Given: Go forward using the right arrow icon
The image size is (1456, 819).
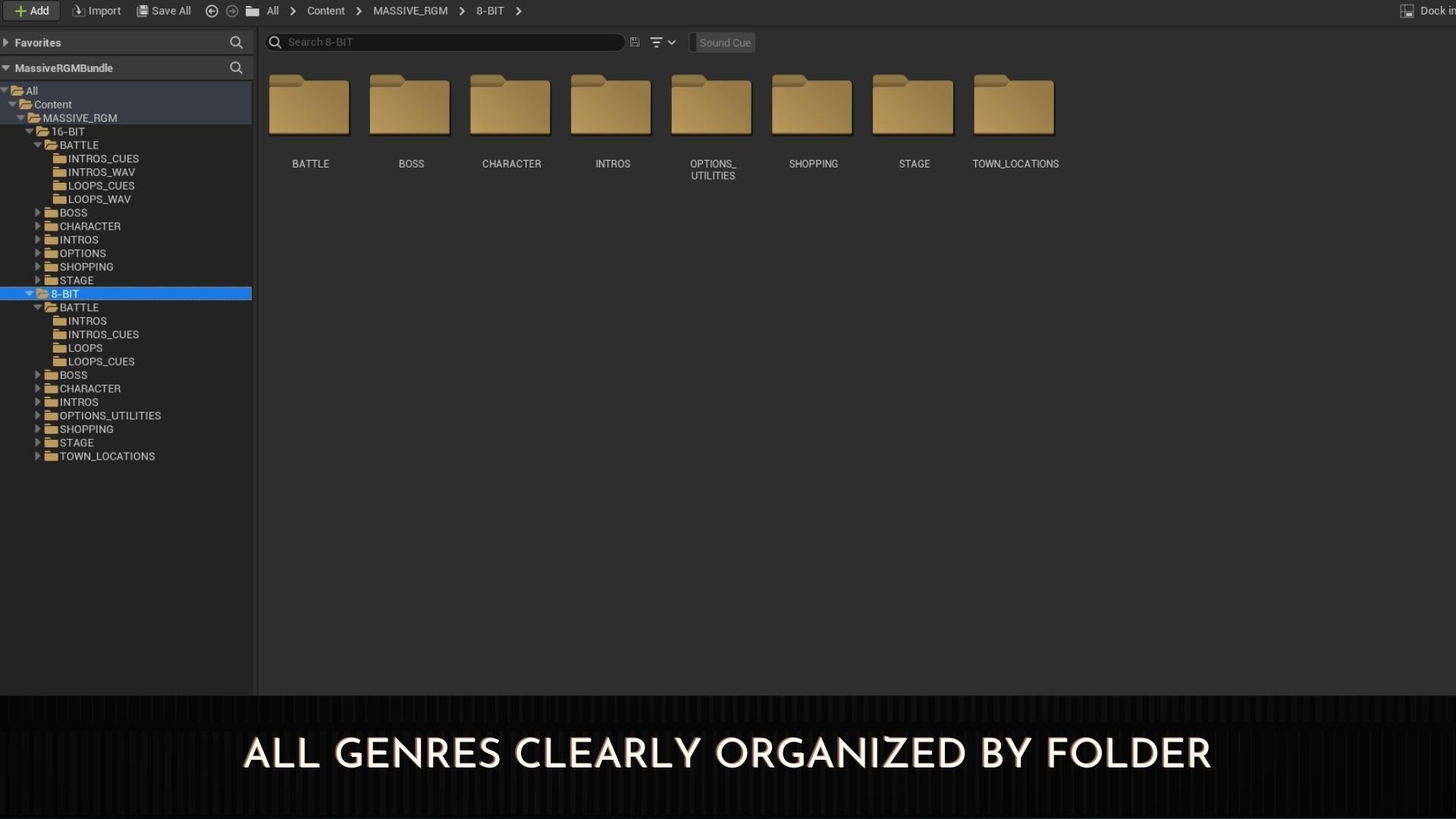Looking at the screenshot, I should 232,11.
